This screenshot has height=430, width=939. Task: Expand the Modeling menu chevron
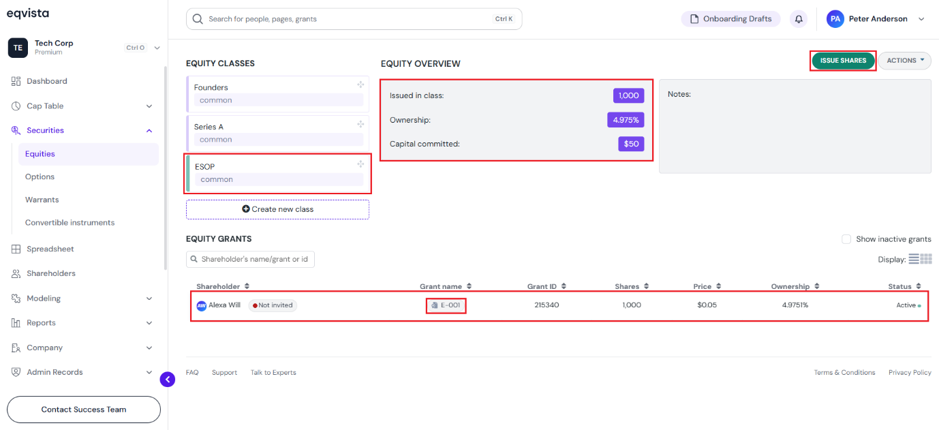click(x=149, y=298)
